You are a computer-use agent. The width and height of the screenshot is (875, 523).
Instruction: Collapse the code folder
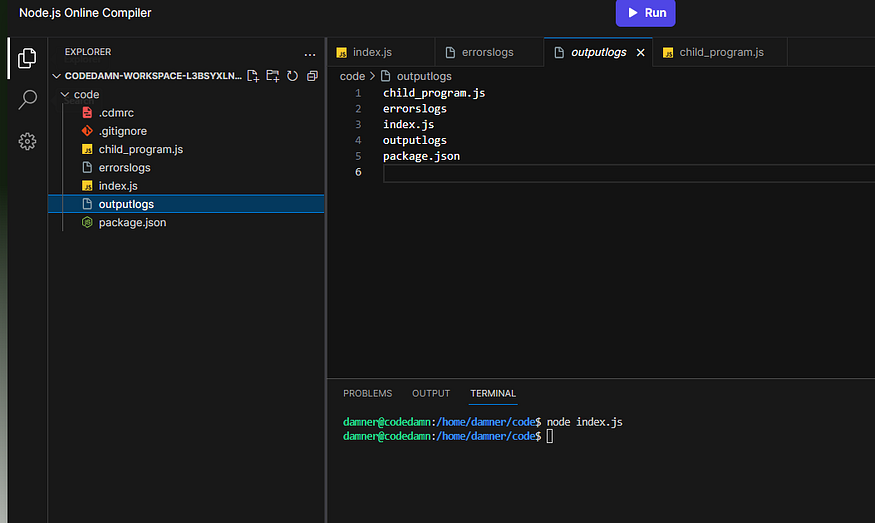tap(81, 94)
